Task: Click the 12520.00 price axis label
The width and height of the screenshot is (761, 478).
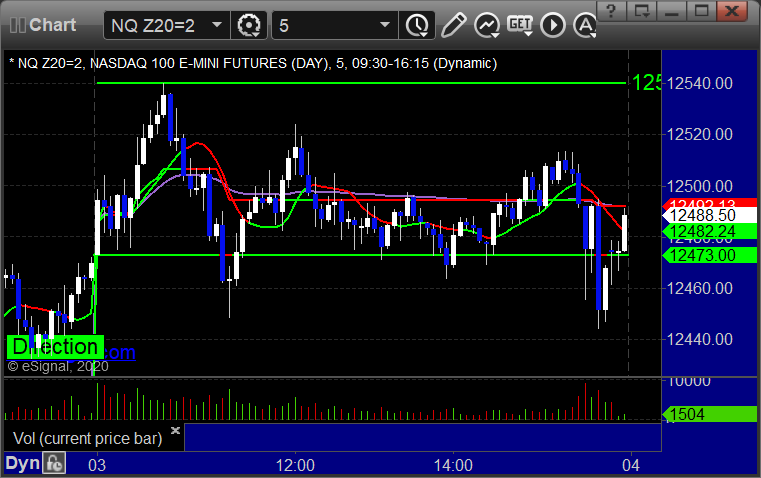Action: [700, 134]
